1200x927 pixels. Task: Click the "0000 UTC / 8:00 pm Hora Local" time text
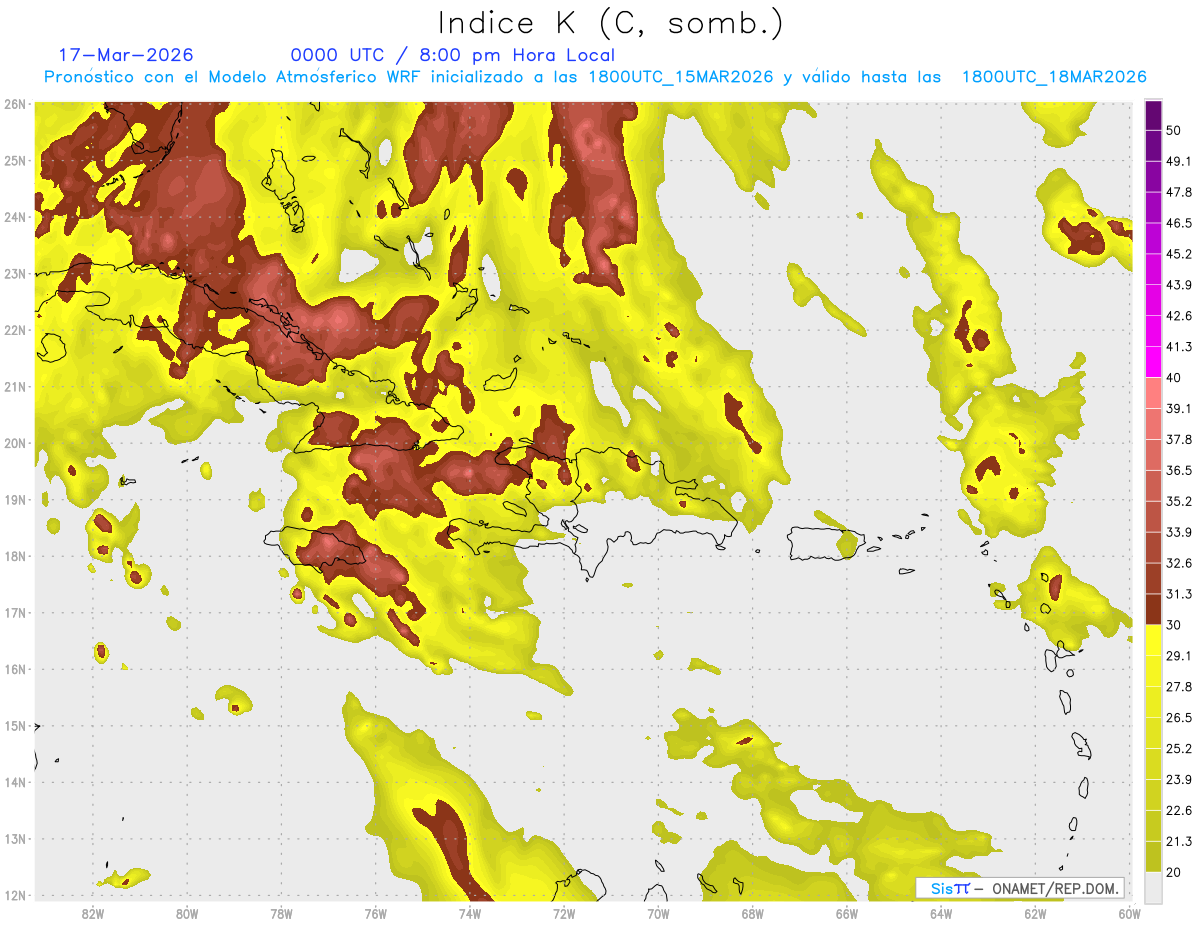(453, 56)
